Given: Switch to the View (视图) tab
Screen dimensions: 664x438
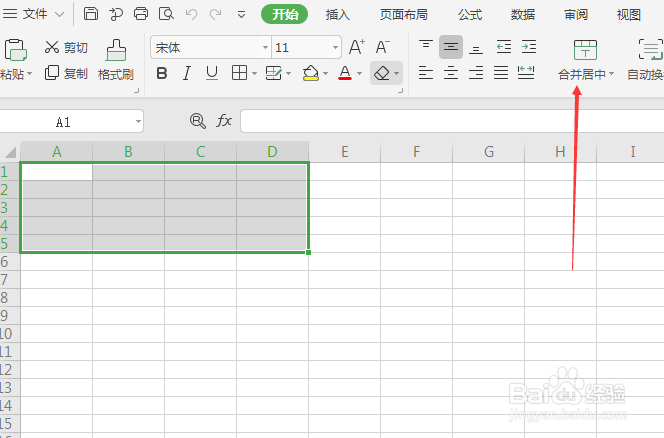Looking at the screenshot, I should [x=629, y=15].
